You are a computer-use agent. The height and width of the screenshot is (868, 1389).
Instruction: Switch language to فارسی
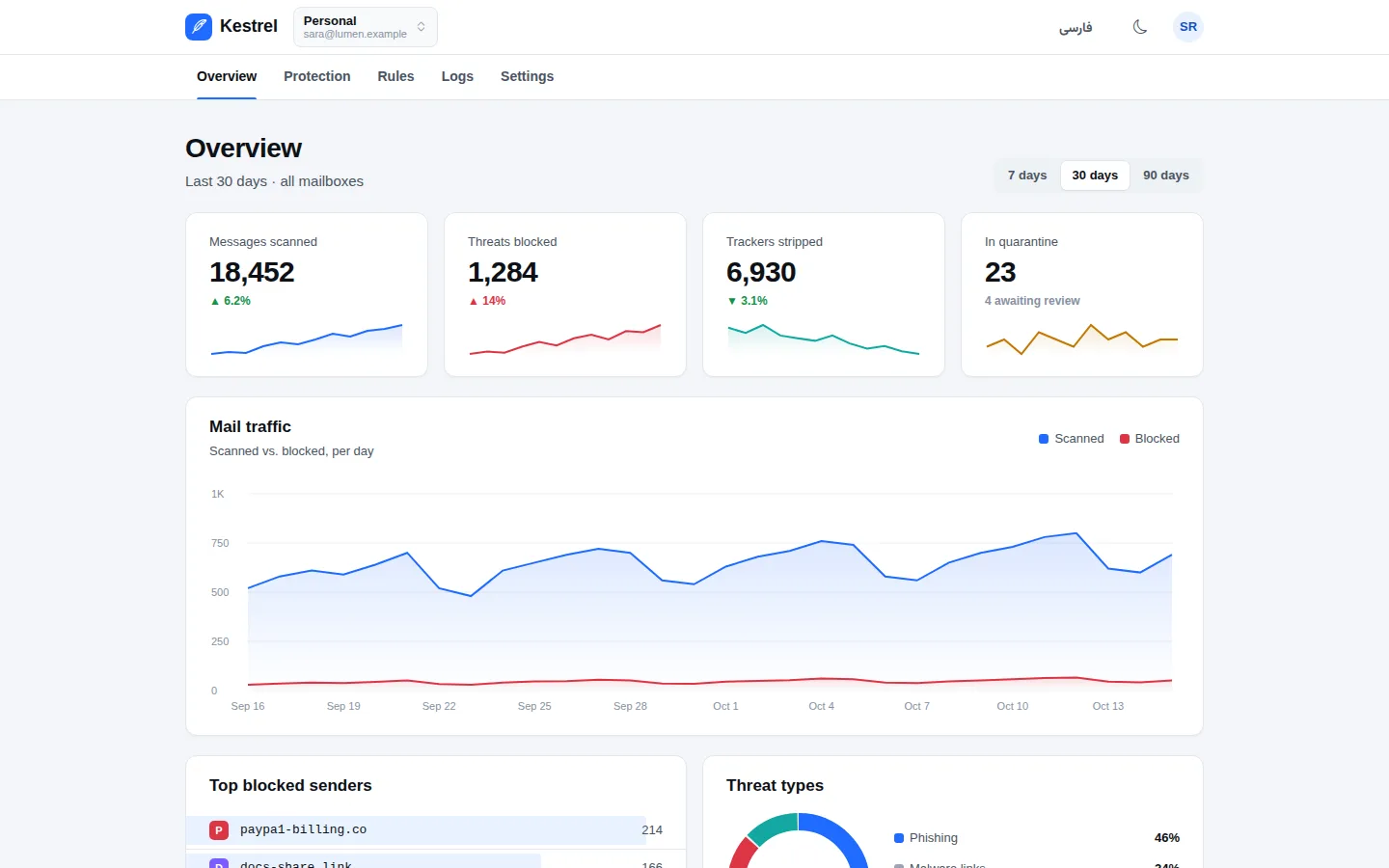1076,27
